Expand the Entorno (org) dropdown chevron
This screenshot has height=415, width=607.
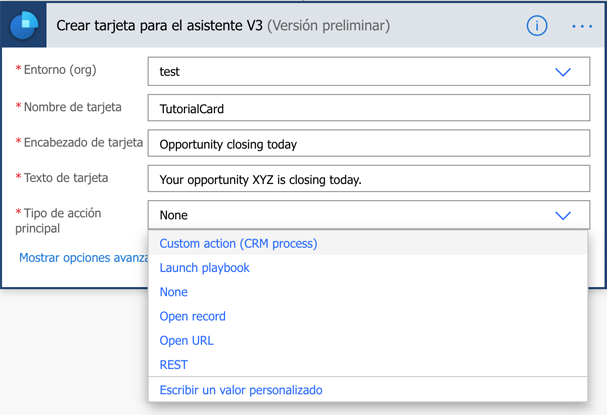563,72
